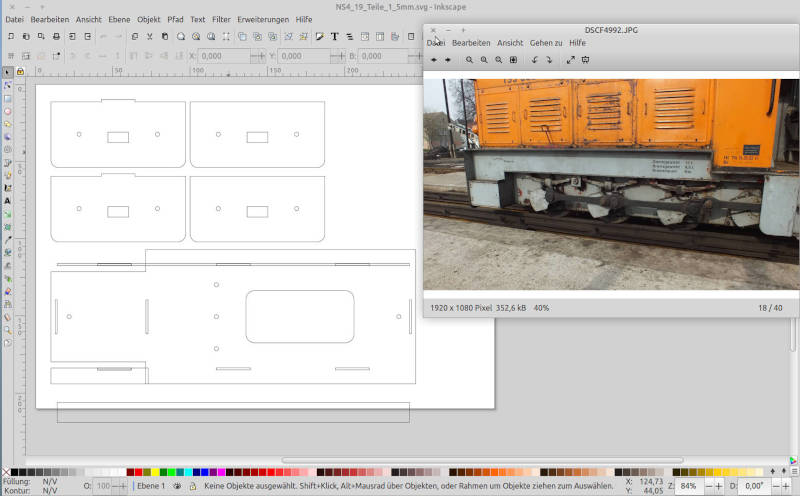Select the Calligraphy pen tool
This screenshot has height=496, width=800.
click(7, 188)
